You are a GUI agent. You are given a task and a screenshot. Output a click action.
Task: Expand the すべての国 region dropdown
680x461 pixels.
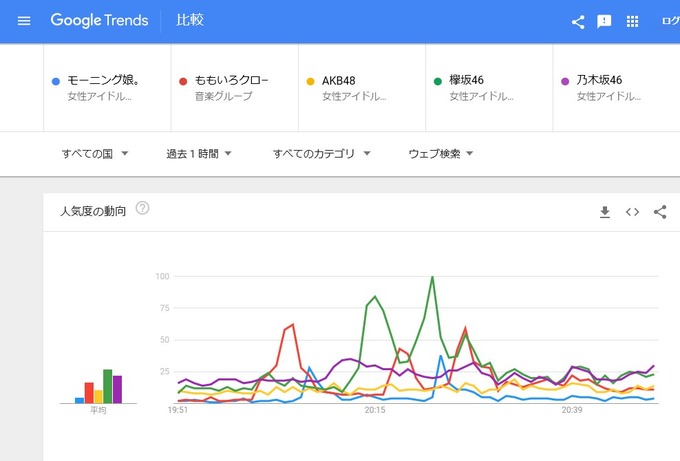point(95,154)
